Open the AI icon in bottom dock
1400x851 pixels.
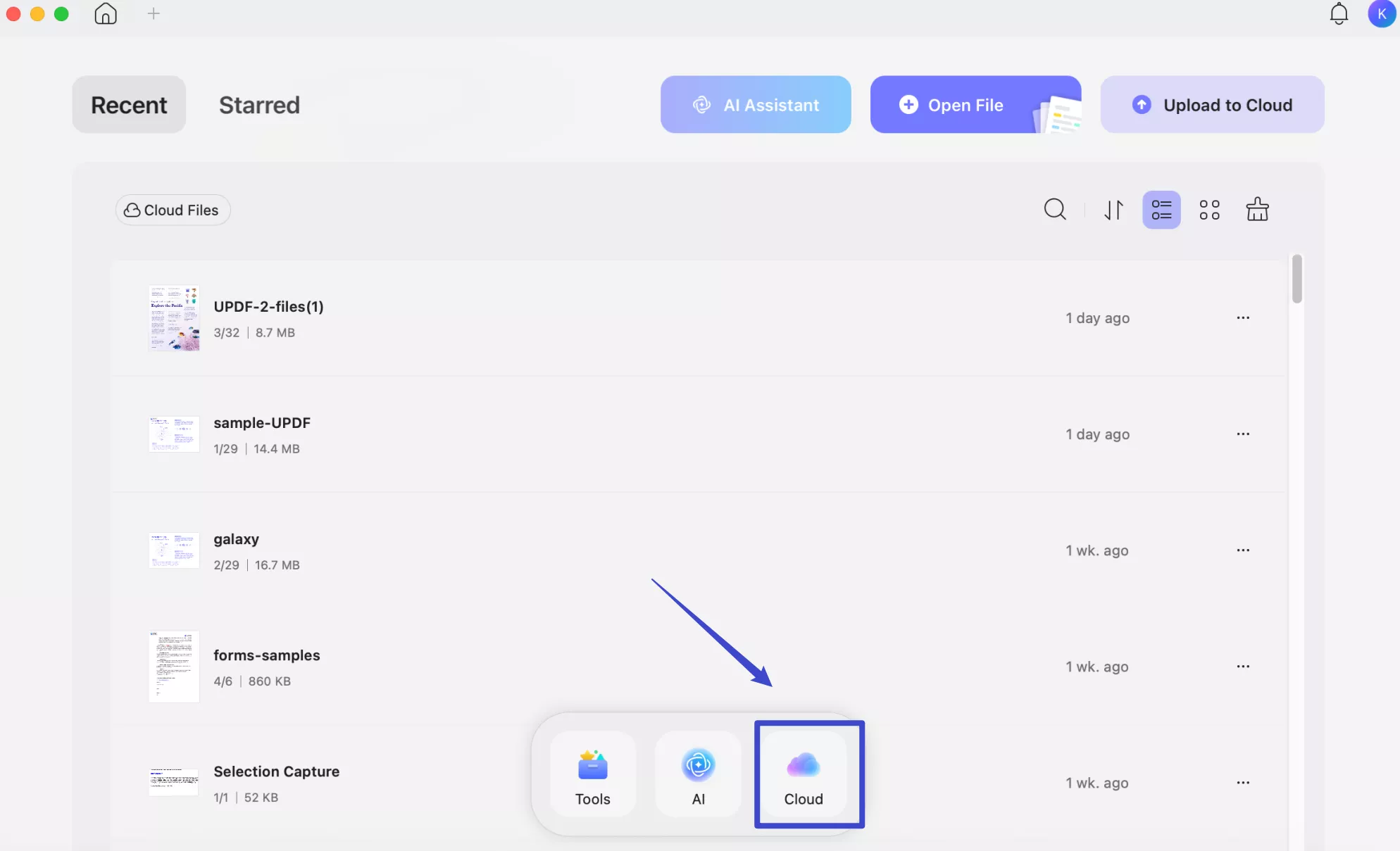click(x=698, y=774)
